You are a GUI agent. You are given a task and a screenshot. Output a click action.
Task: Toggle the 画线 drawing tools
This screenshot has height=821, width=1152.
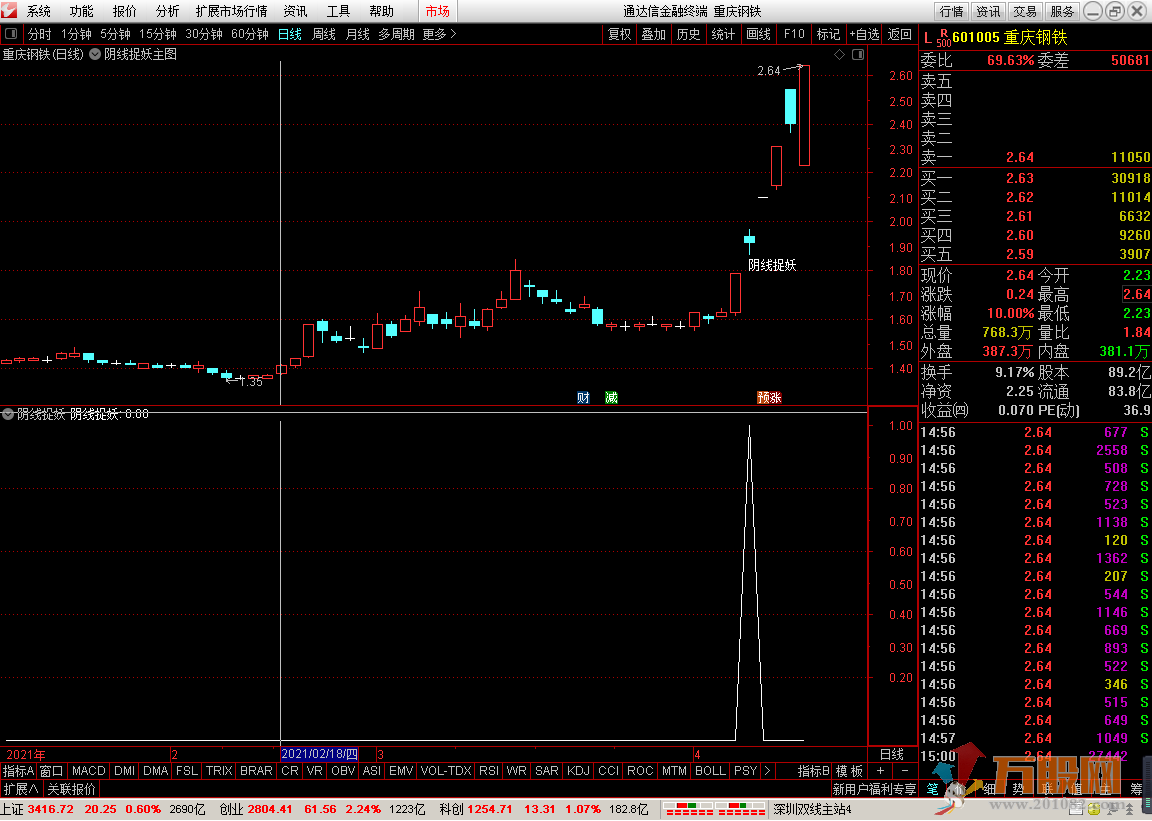[x=758, y=34]
